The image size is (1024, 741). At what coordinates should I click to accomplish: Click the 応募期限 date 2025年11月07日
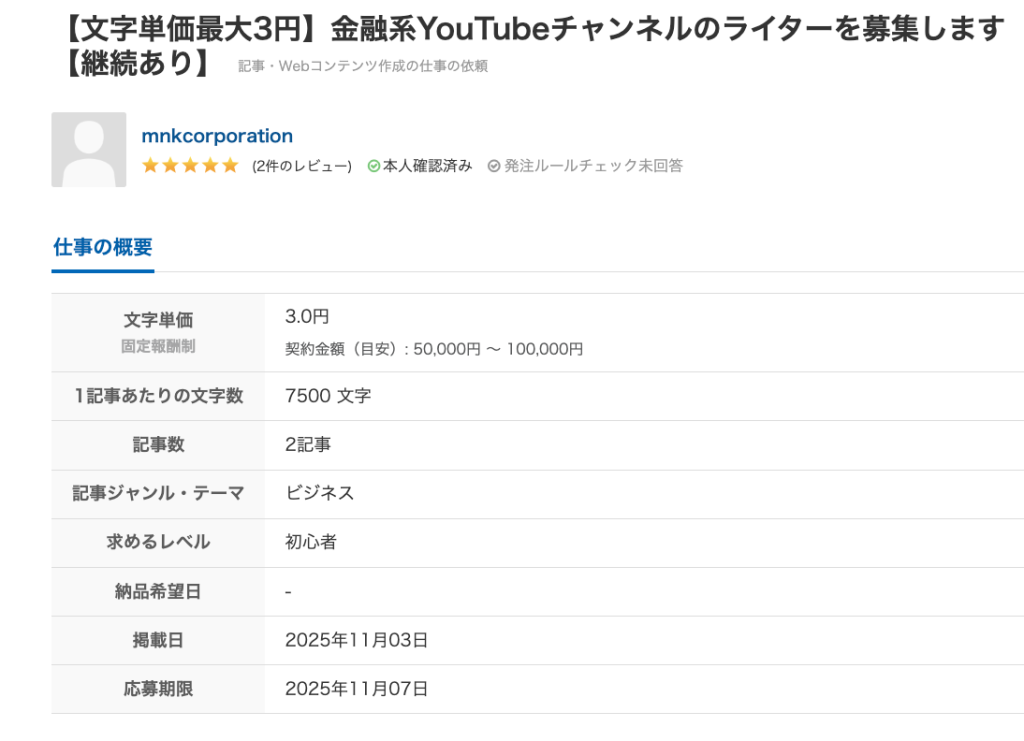[357, 688]
